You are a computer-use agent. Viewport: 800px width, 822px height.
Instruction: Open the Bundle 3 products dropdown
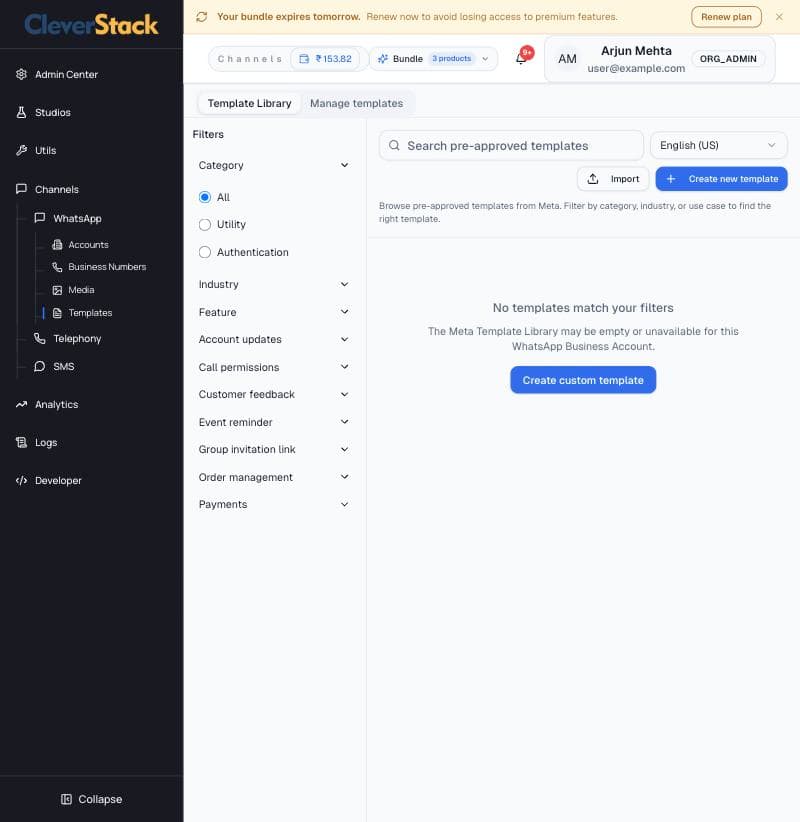[434, 59]
